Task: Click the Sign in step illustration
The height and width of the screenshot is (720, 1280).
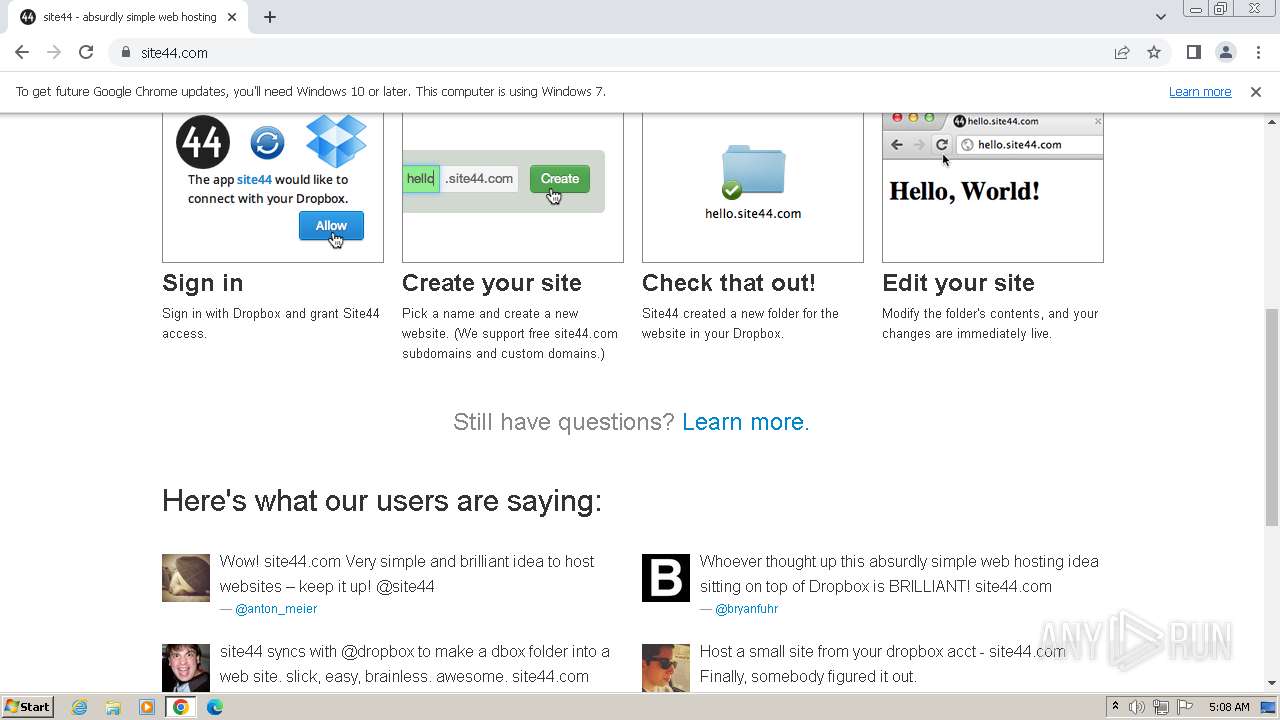Action: [273, 187]
